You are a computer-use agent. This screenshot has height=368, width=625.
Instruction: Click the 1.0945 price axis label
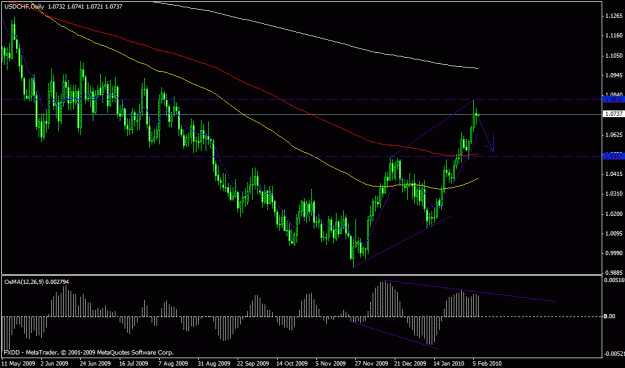[614, 75]
